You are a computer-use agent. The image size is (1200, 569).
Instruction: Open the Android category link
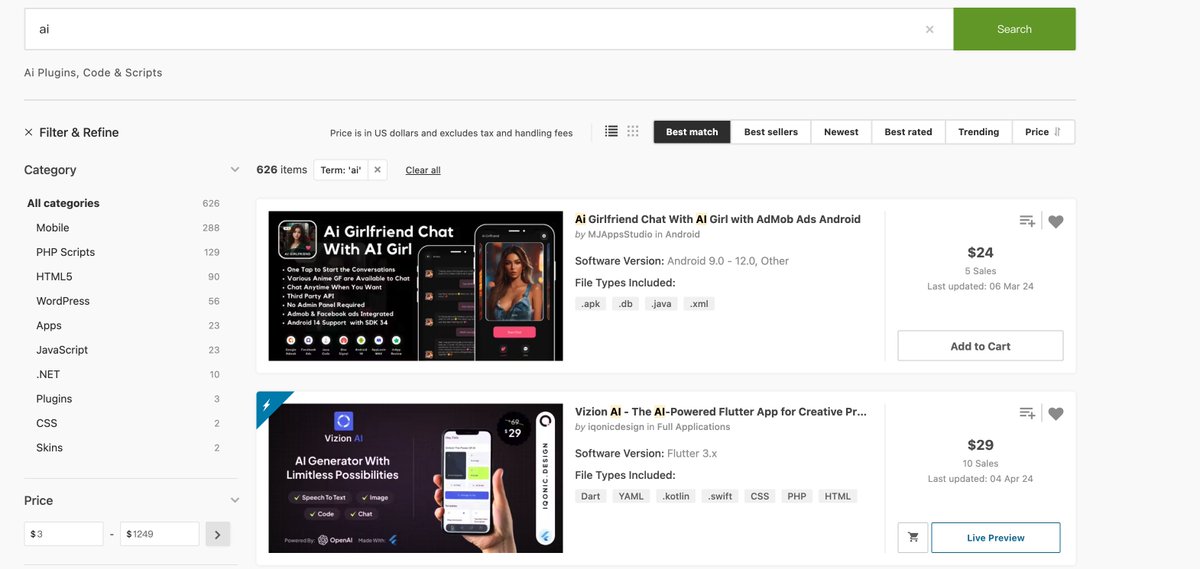click(683, 234)
